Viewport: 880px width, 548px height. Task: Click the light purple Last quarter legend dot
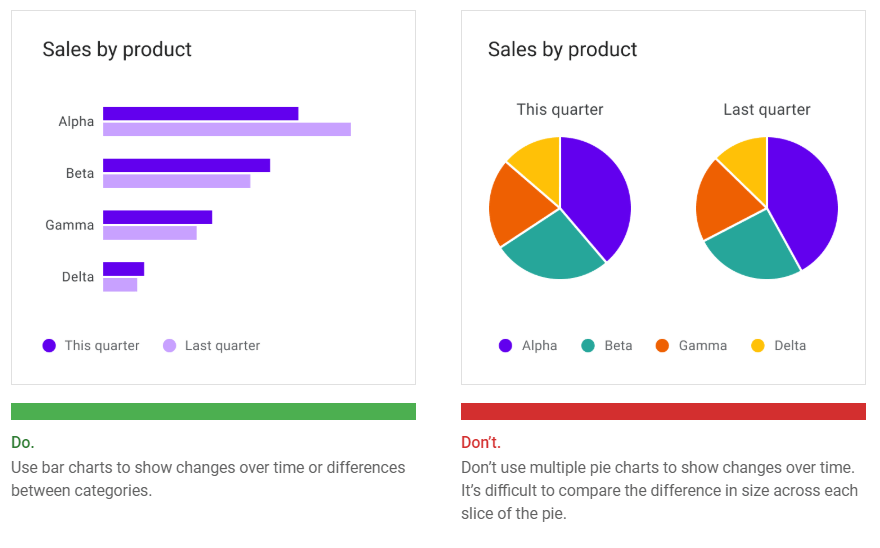[169, 346]
